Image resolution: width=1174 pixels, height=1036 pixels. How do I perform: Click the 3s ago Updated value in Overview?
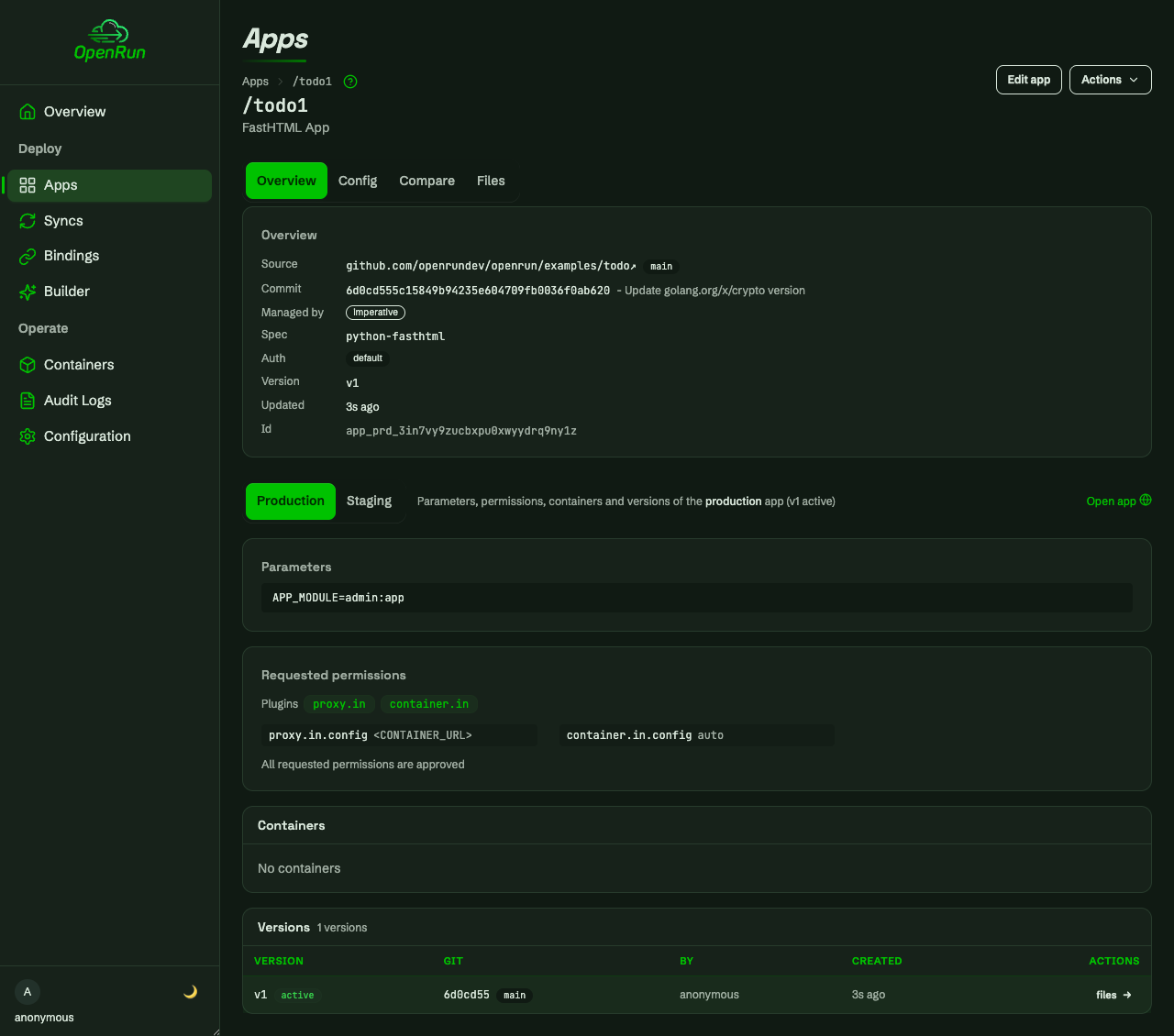[362, 407]
